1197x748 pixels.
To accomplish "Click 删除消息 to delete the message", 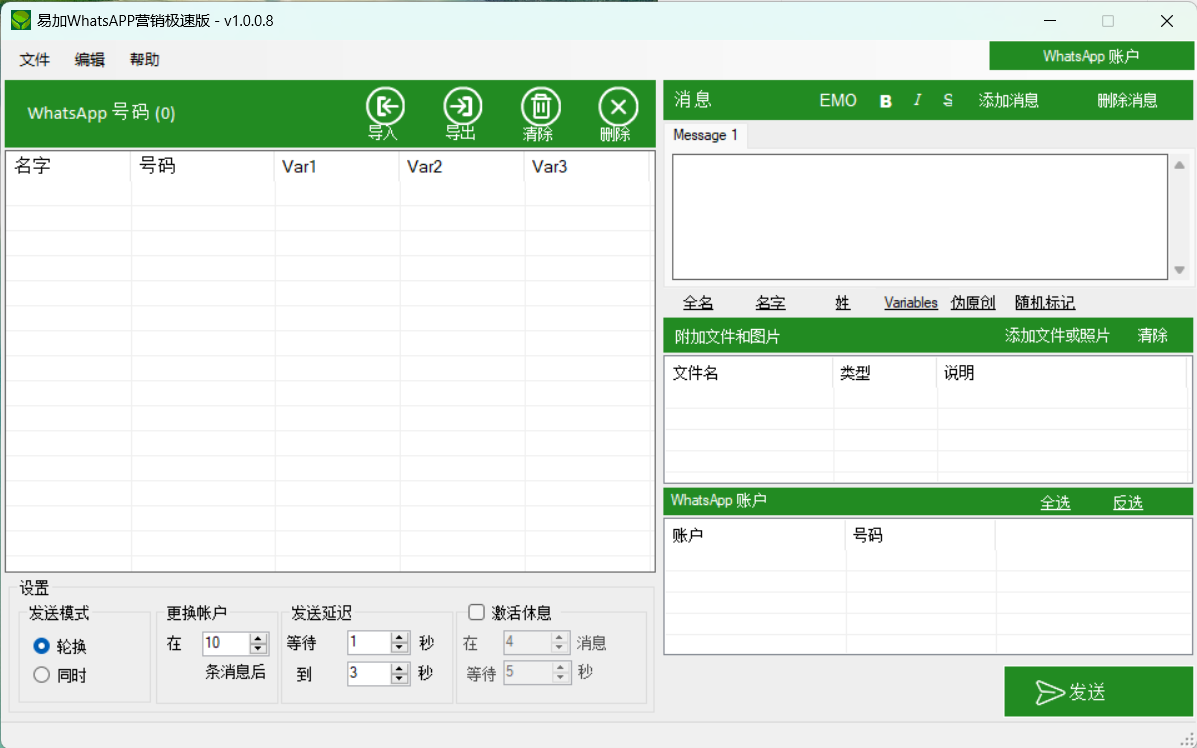I will pyautogui.click(x=1128, y=101).
